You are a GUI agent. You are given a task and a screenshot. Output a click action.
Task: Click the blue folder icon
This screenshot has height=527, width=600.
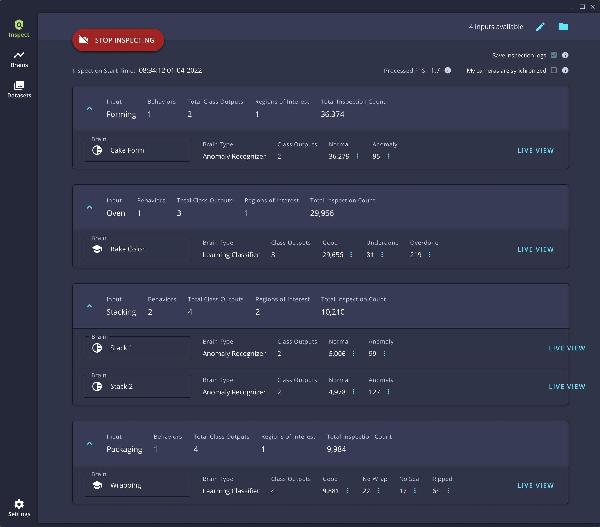tap(563, 26)
